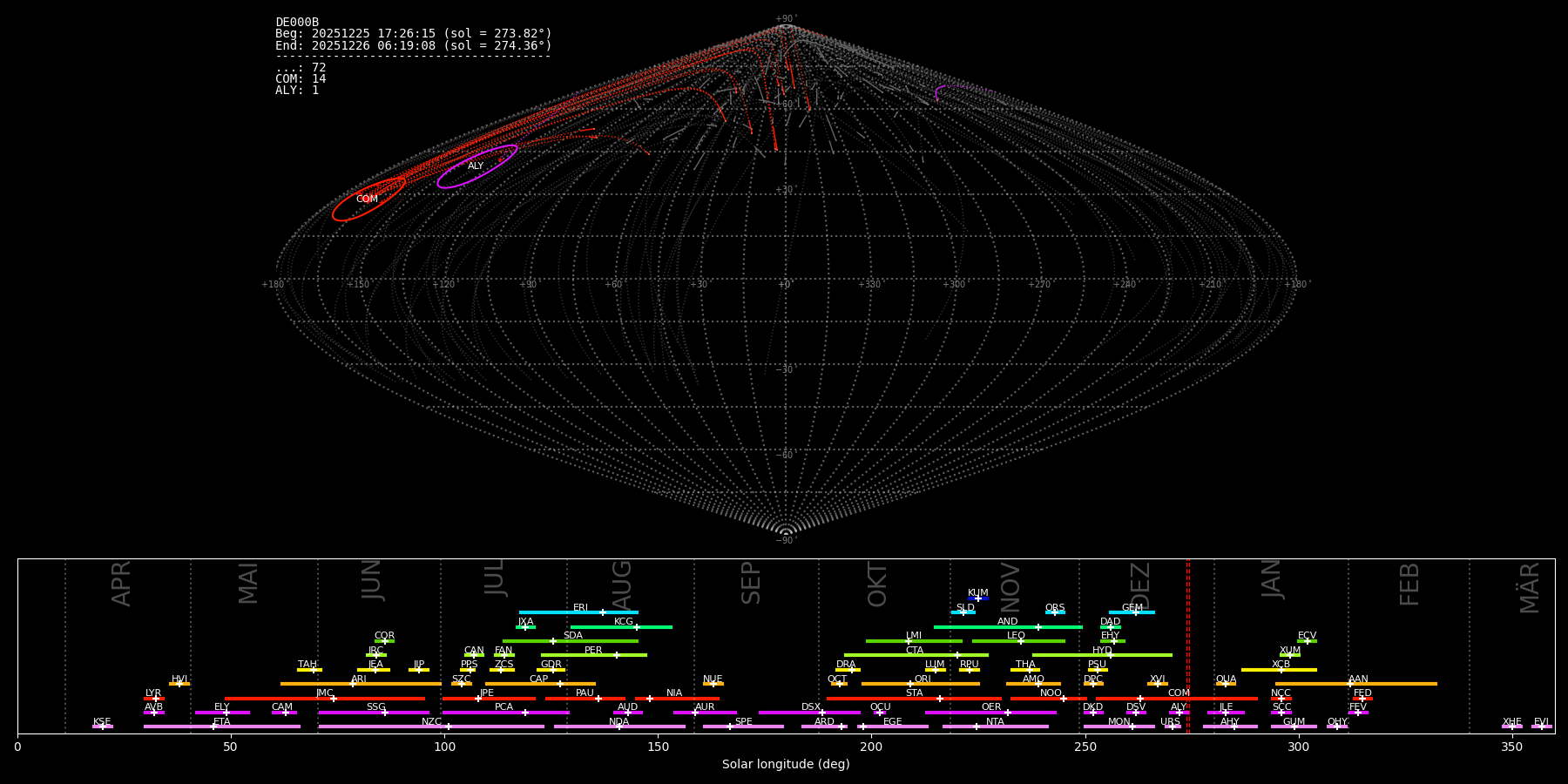The height and width of the screenshot is (784, 1568).
Task: Click the −90° south pole label
Action: (x=786, y=541)
